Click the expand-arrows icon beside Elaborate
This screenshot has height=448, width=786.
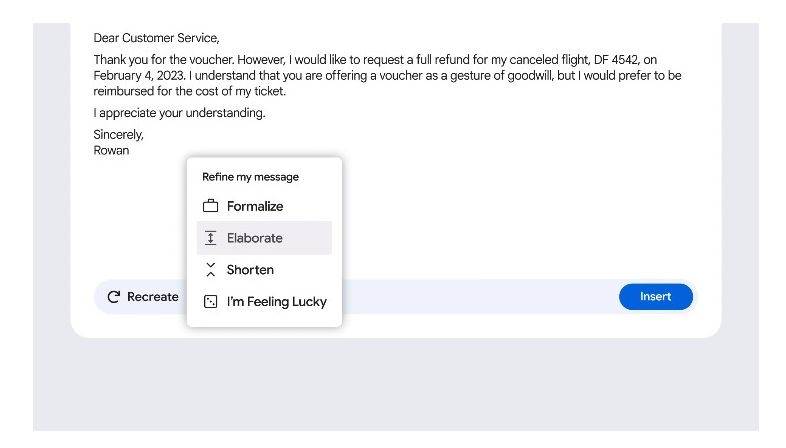click(210, 238)
